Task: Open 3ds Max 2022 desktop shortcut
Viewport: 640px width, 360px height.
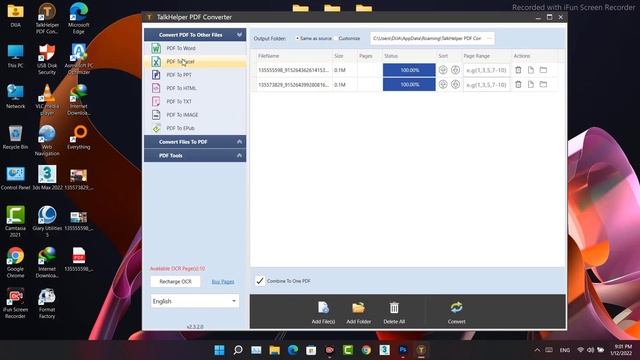Action: pyautogui.click(x=47, y=178)
